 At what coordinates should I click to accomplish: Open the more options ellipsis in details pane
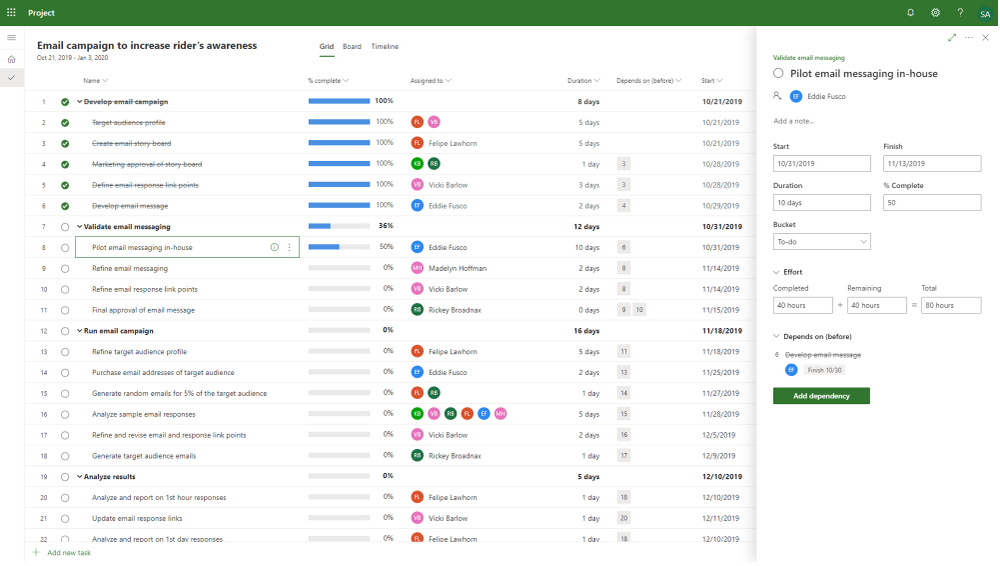[x=969, y=38]
